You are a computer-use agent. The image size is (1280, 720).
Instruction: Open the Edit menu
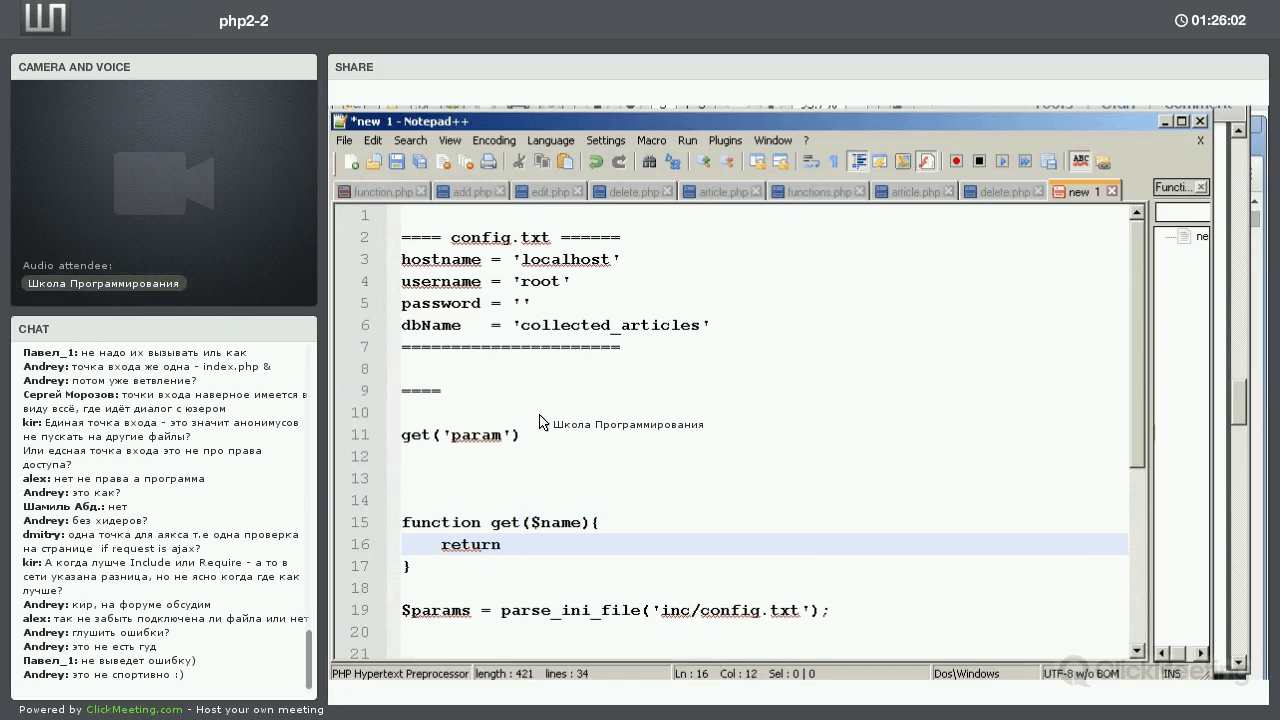pos(373,141)
